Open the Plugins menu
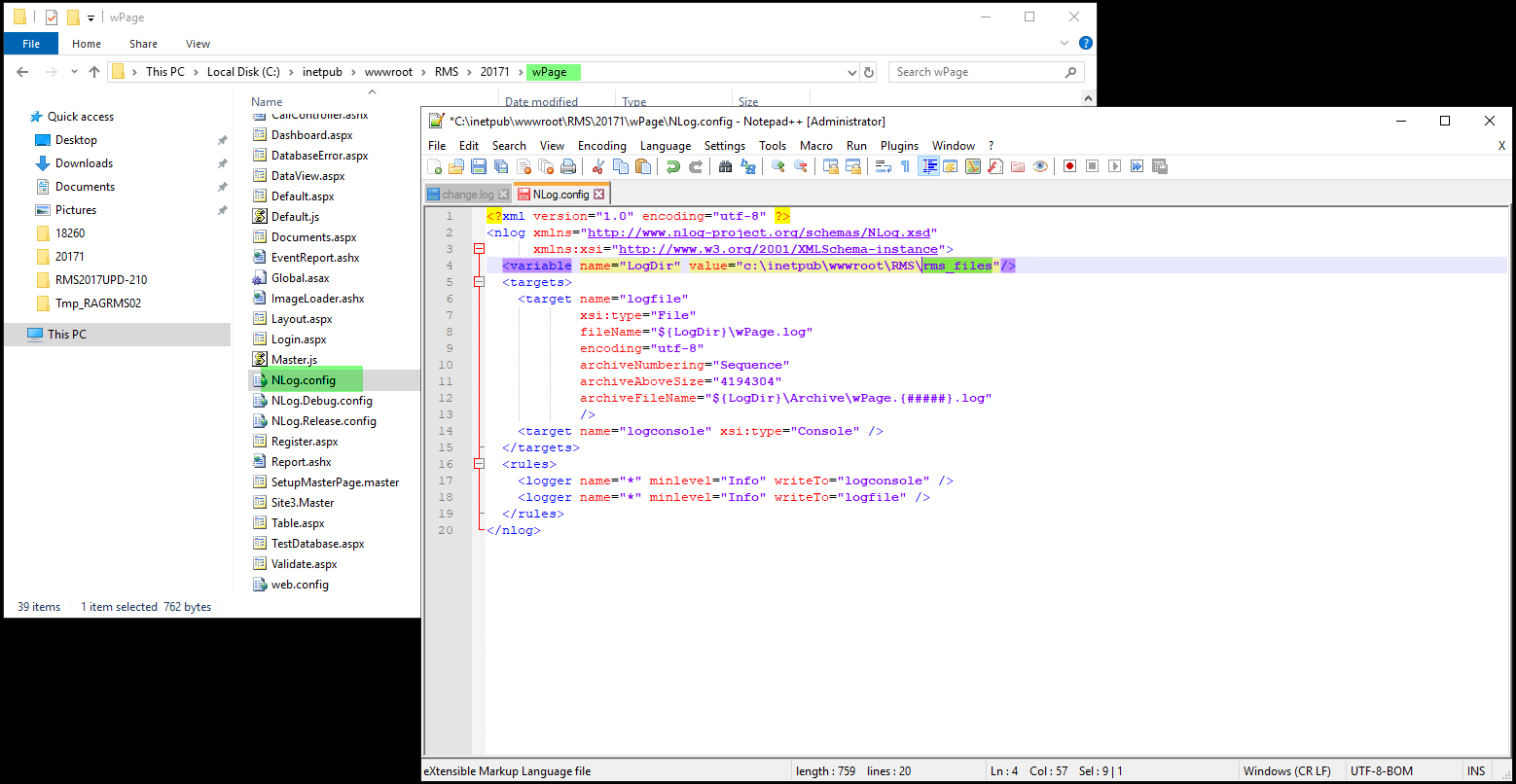Image resolution: width=1516 pixels, height=784 pixels. tap(899, 146)
